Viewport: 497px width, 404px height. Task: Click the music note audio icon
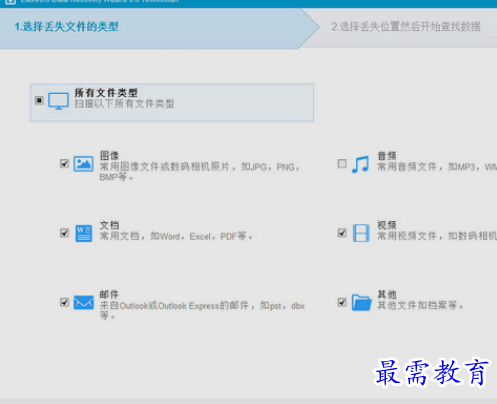point(360,164)
